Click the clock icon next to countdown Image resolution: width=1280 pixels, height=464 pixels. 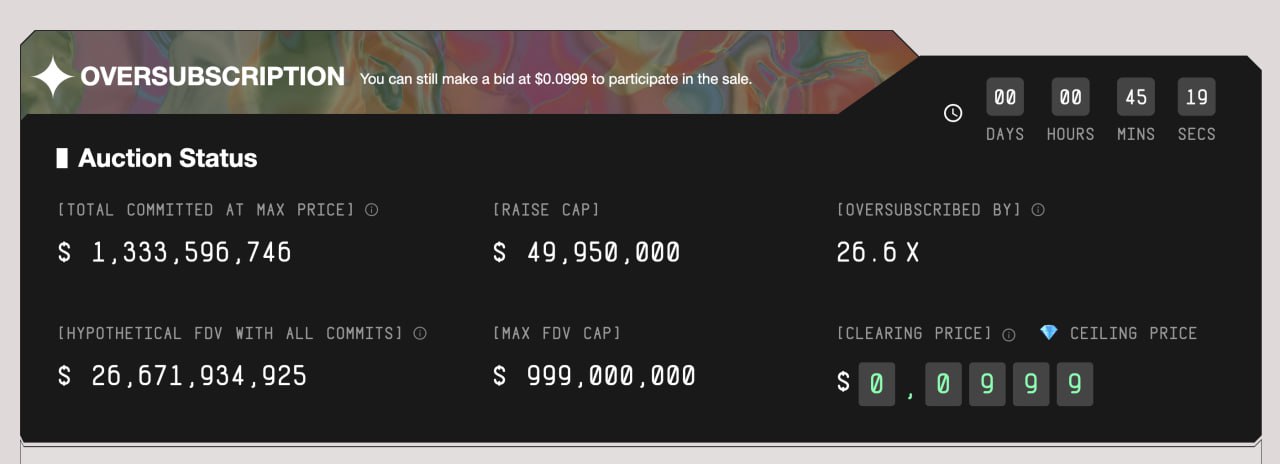(x=953, y=113)
